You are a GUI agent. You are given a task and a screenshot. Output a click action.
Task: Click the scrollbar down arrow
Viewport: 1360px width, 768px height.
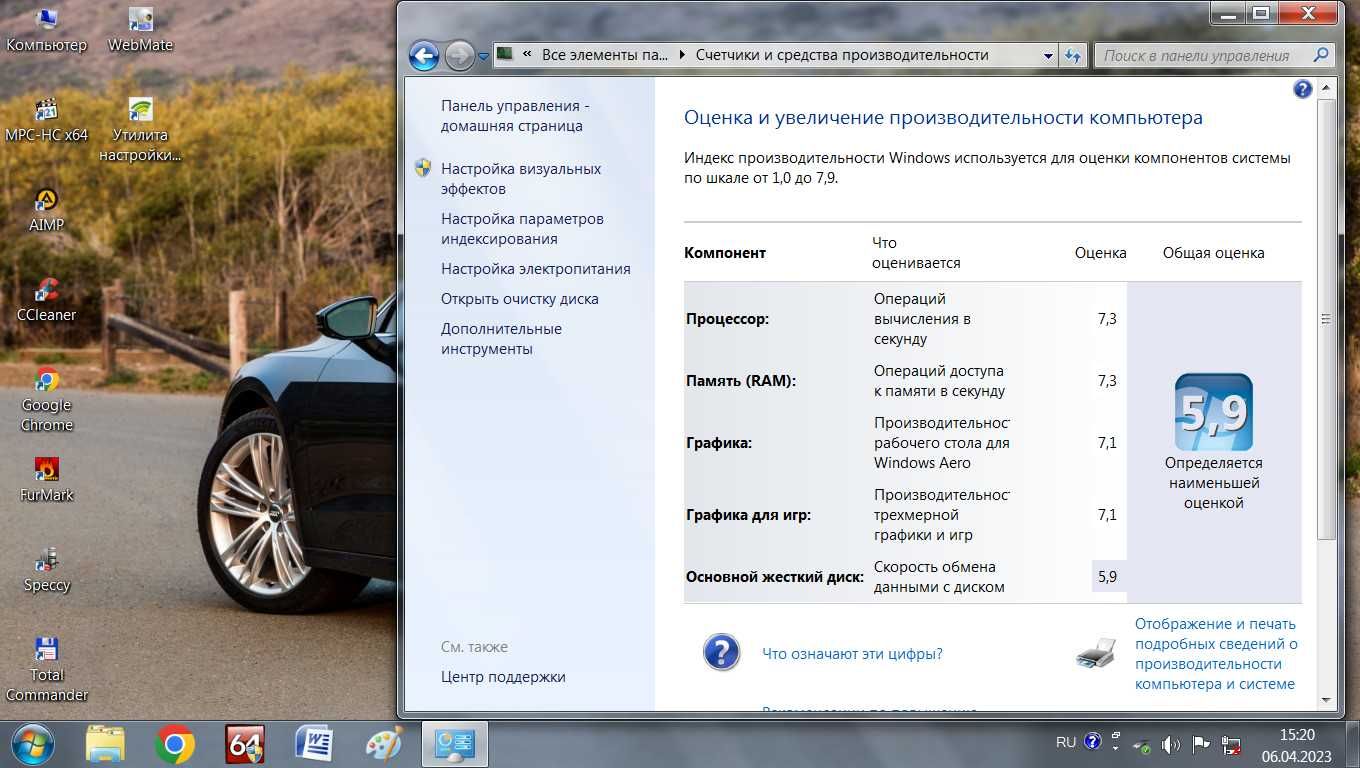click(1327, 700)
